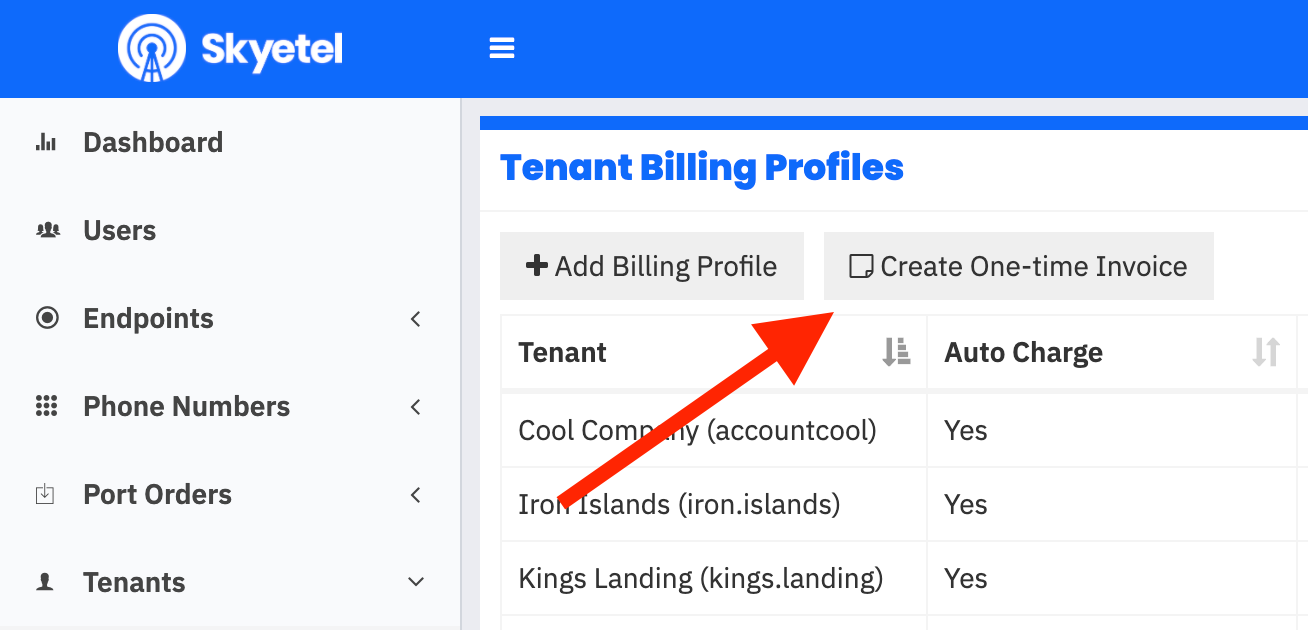Image resolution: width=1308 pixels, height=630 pixels.
Task: Click the Endpoints circle icon
Action: [x=47, y=318]
